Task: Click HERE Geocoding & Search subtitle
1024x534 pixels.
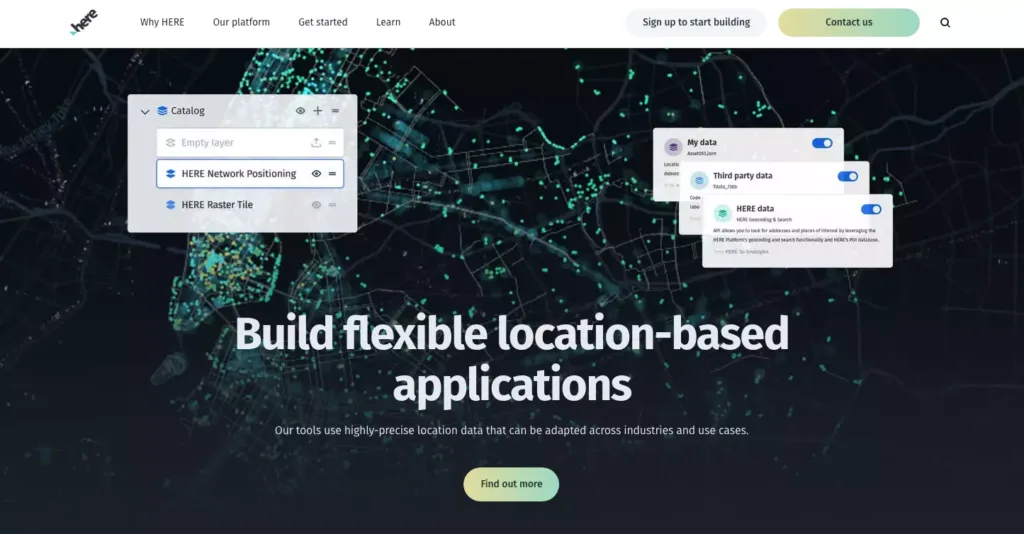Action: tap(764, 220)
